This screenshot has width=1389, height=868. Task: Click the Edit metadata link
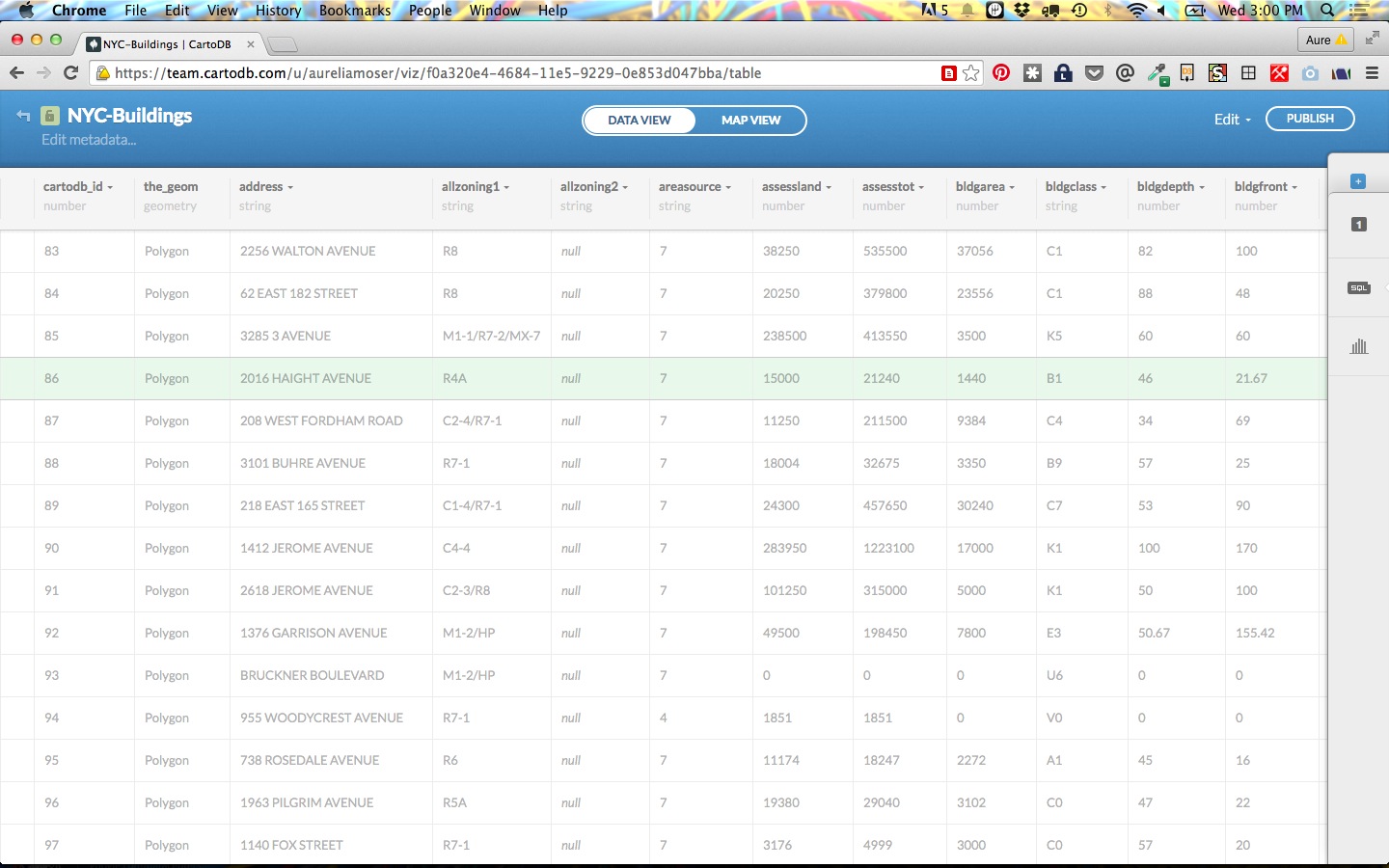[x=89, y=140]
